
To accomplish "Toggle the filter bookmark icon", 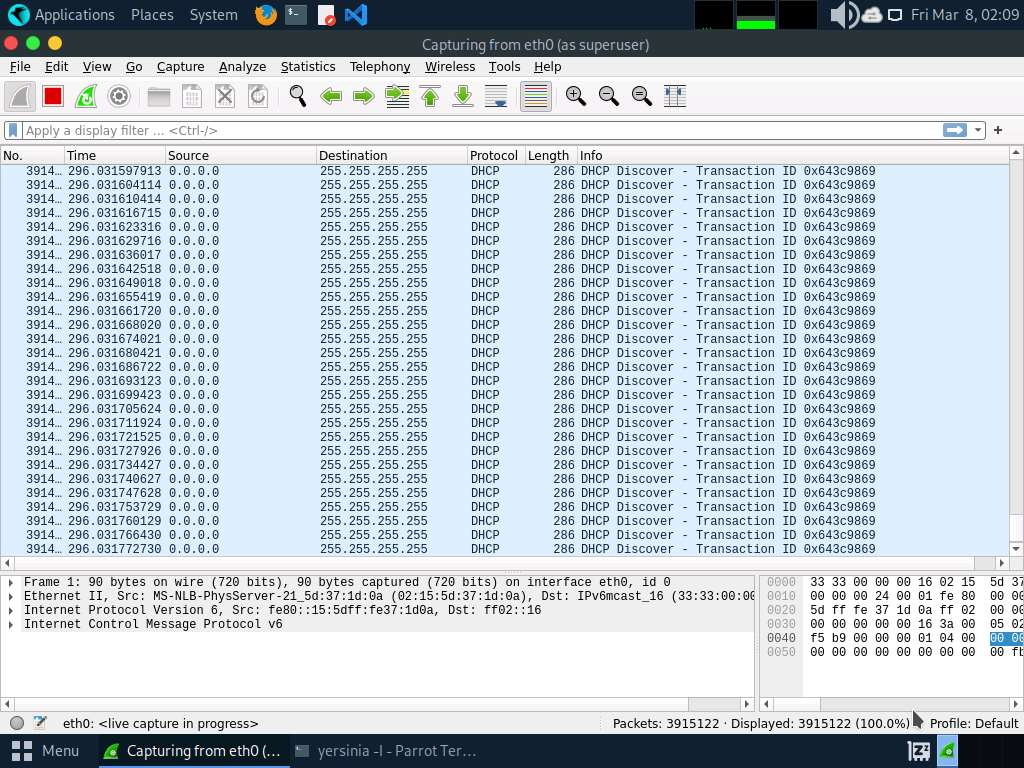I will point(13,131).
